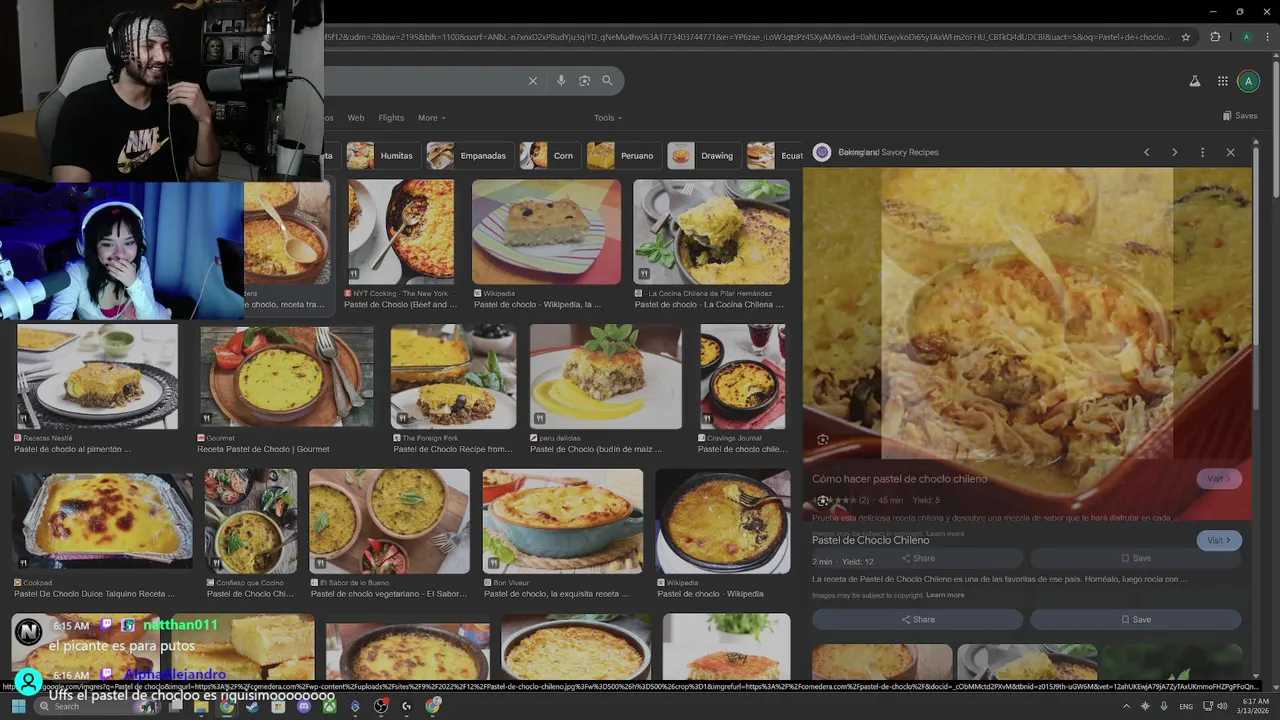Open Discord from taskbar
This screenshot has height=720, width=1280.
[x=304, y=706]
